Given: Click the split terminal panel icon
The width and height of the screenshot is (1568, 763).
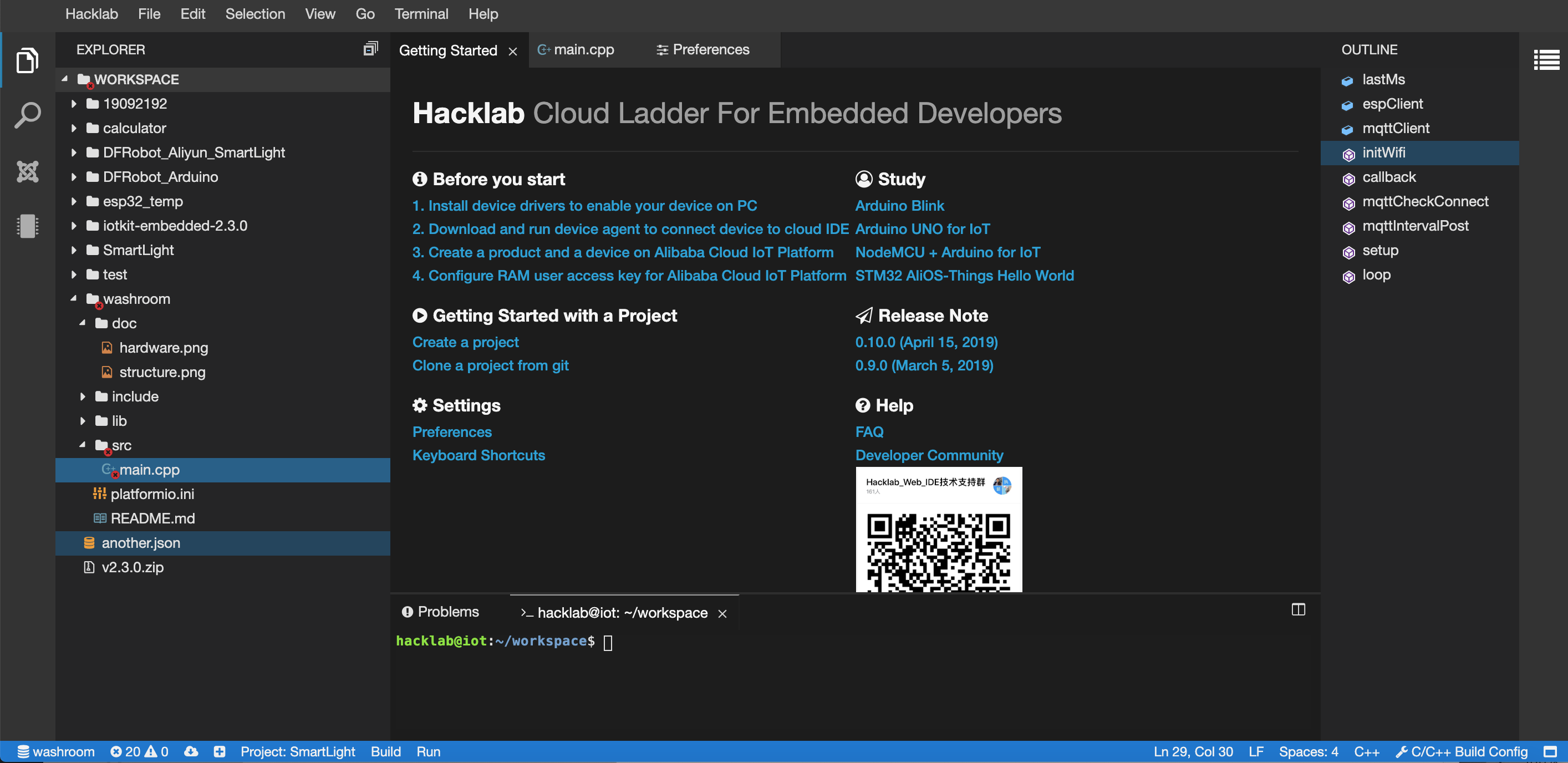Looking at the screenshot, I should tap(1298, 609).
